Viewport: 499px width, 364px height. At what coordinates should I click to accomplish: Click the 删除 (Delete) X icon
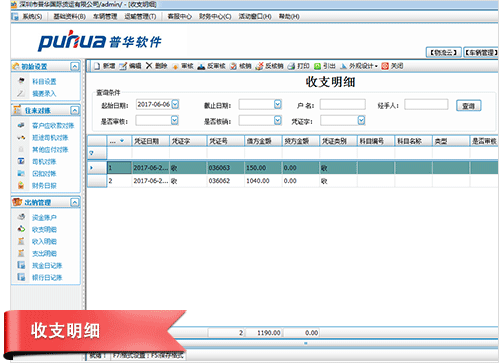tap(149, 66)
